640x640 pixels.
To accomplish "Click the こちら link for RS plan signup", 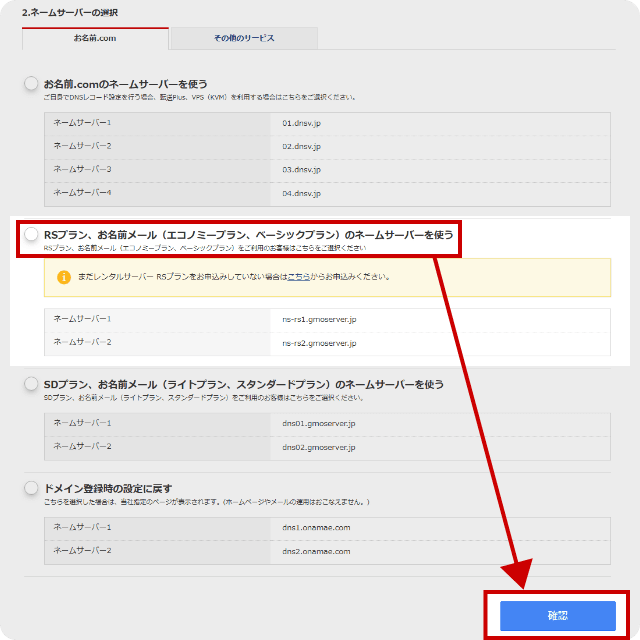I will pos(299,277).
